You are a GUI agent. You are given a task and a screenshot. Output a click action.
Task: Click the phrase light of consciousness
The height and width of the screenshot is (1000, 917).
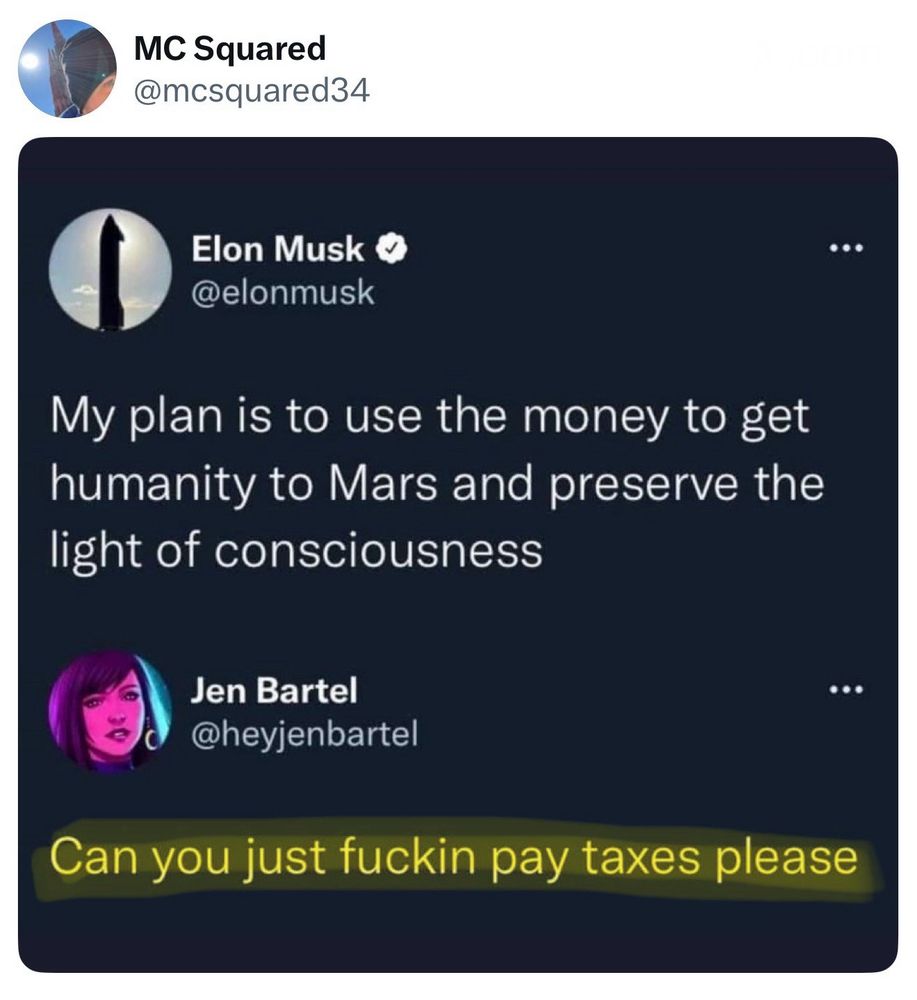(290, 550)
